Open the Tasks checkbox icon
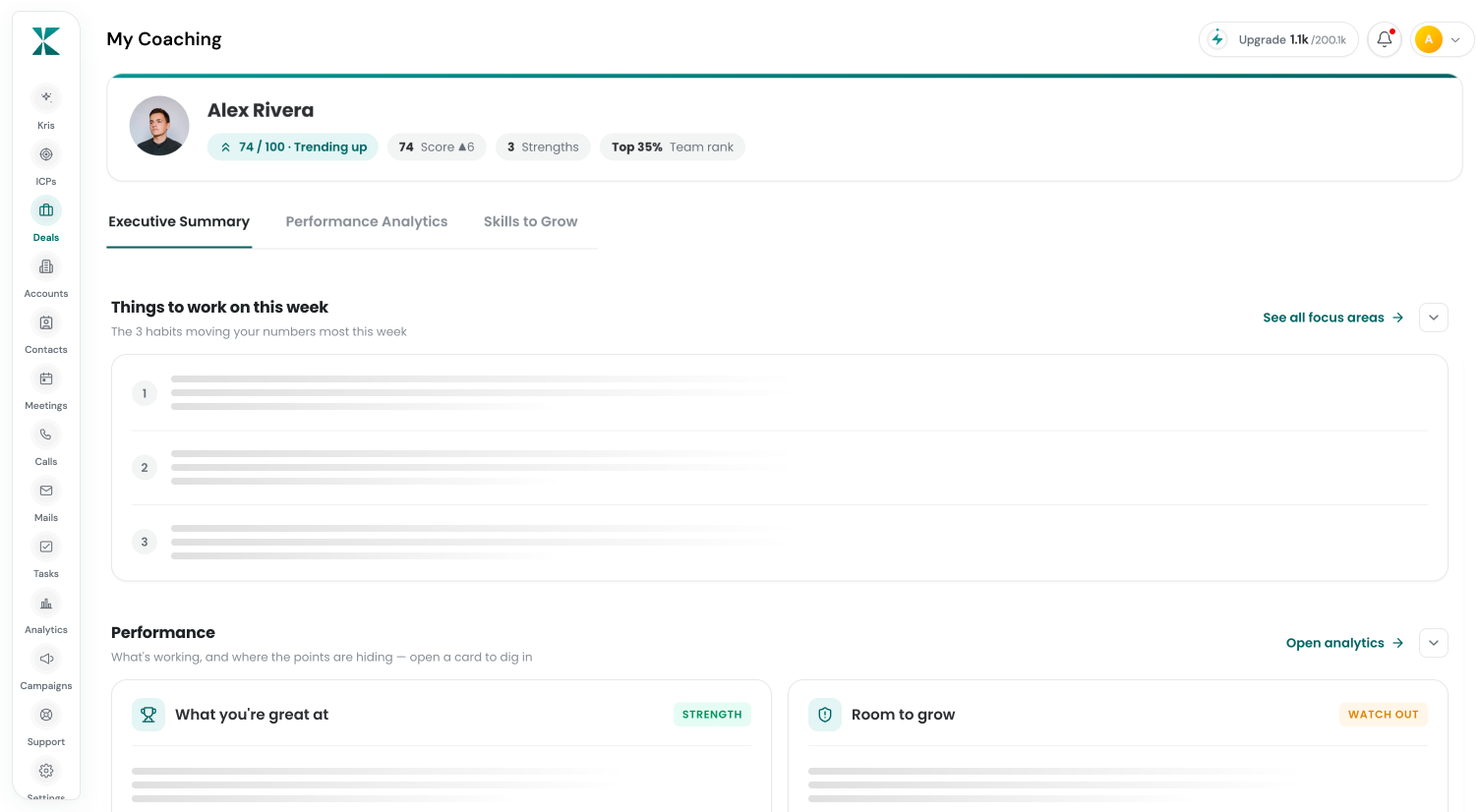 (x=46, y=547)
